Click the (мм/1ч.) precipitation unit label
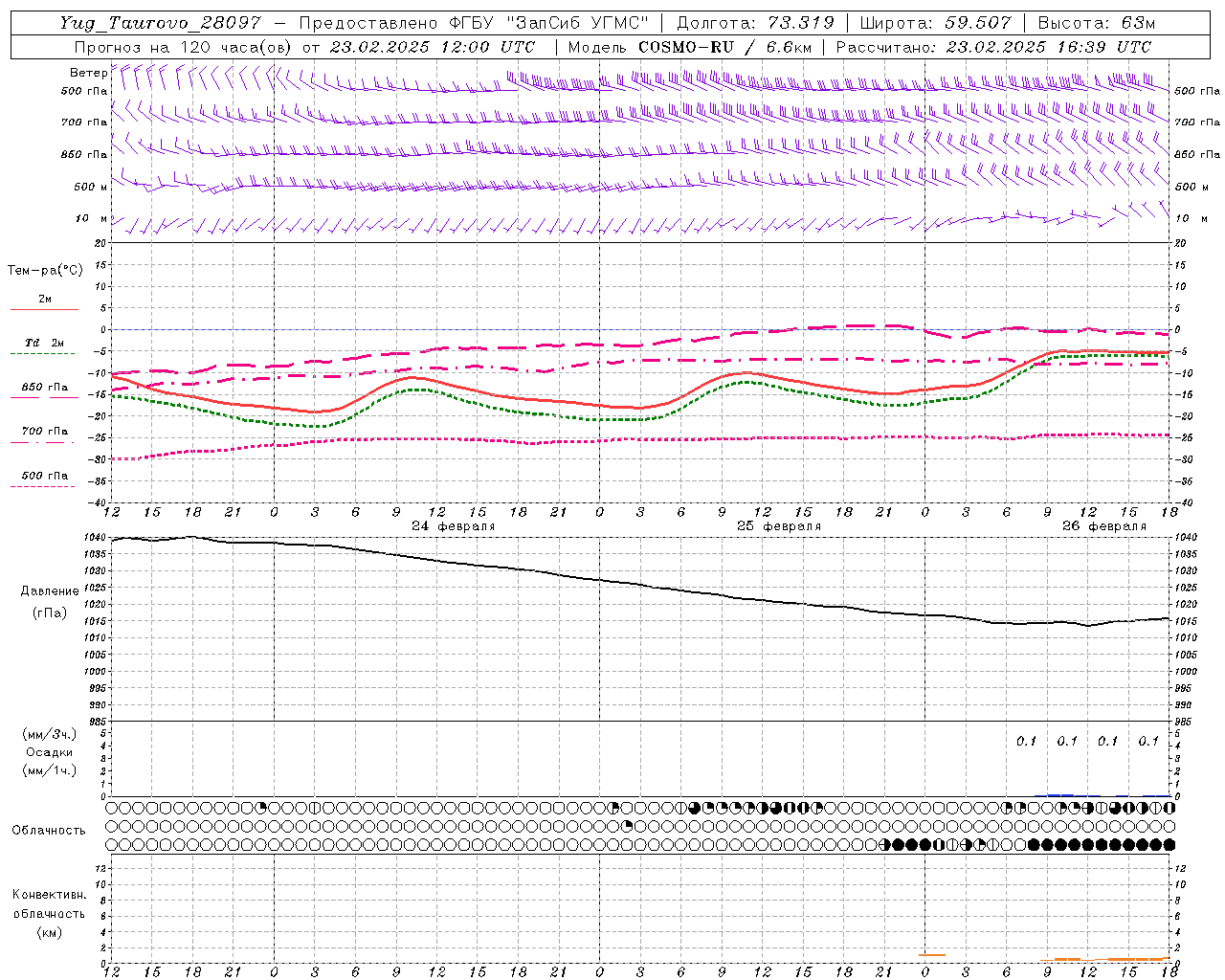Image resolution: width=1225 pixels, height=980 pixels. 50,770
